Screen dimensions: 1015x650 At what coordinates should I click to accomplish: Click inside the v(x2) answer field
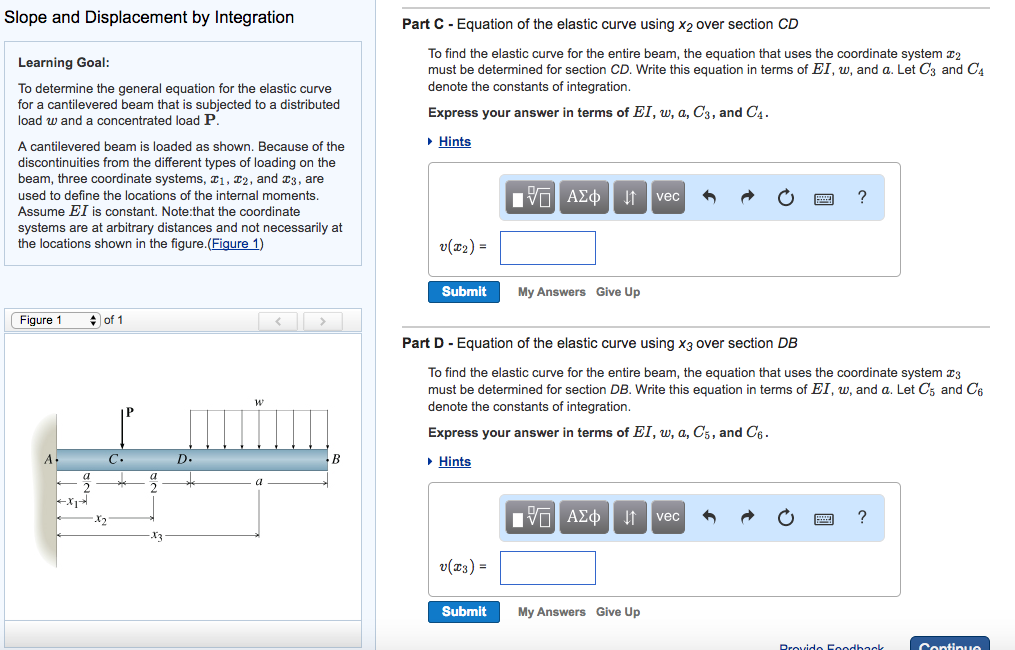548,247
